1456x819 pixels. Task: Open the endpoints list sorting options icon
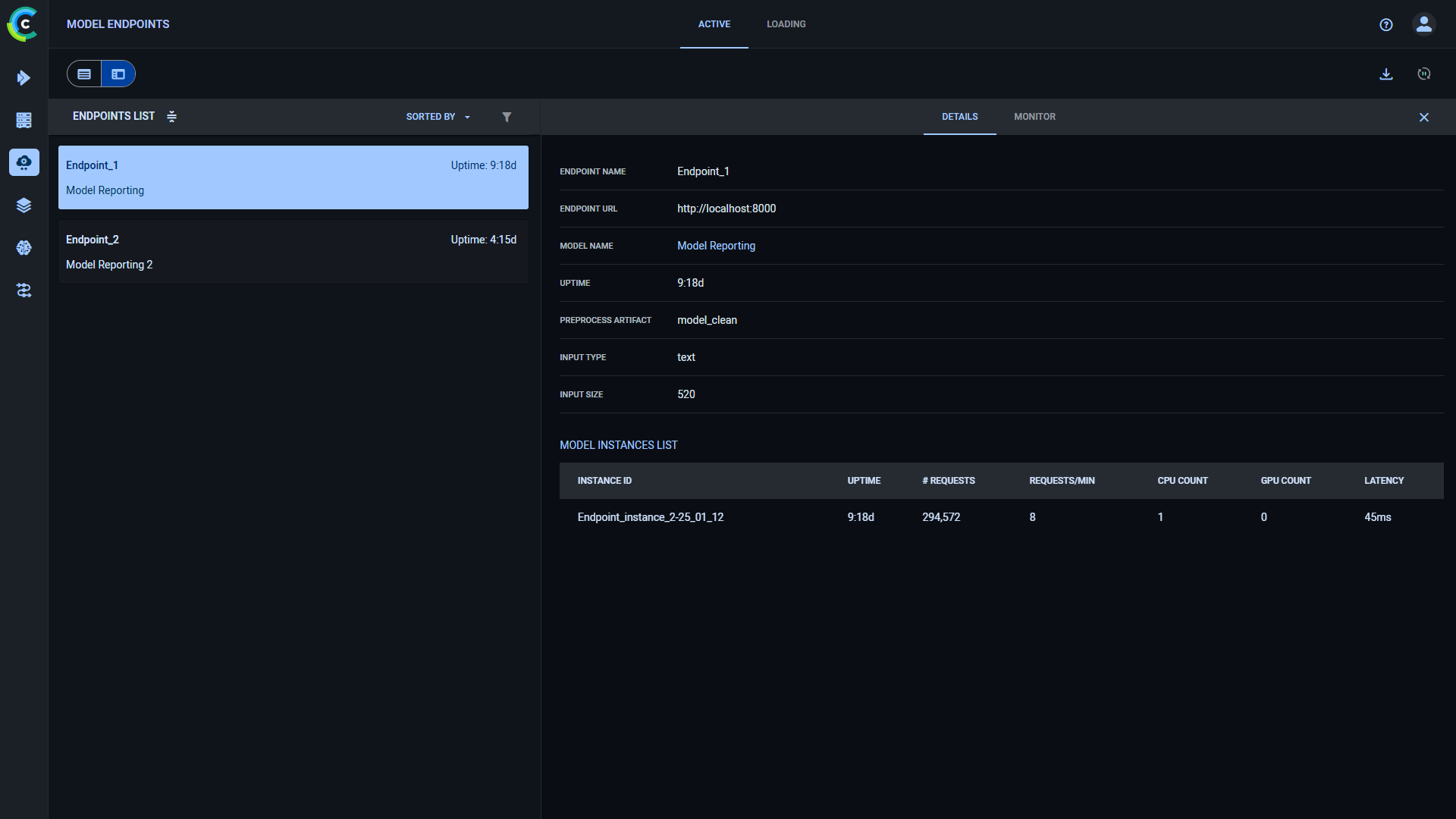(x=172, y=117)
